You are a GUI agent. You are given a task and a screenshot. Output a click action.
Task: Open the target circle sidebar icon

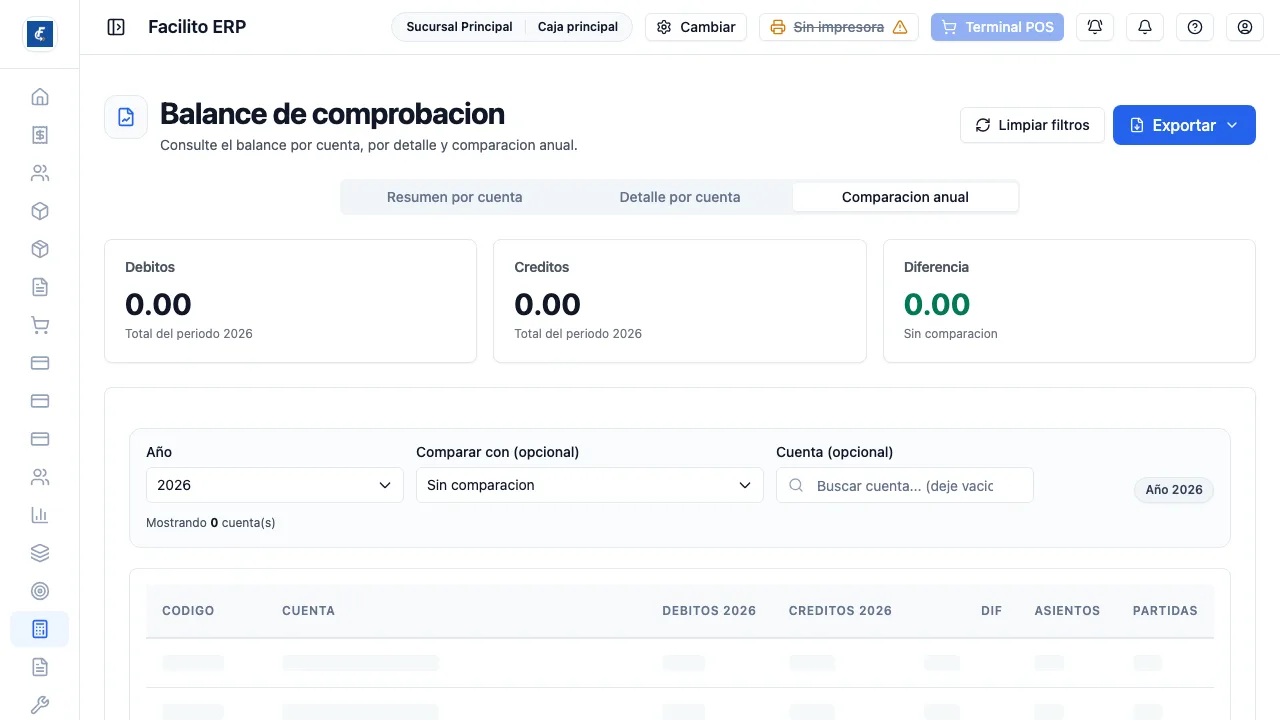pos(40,591)
